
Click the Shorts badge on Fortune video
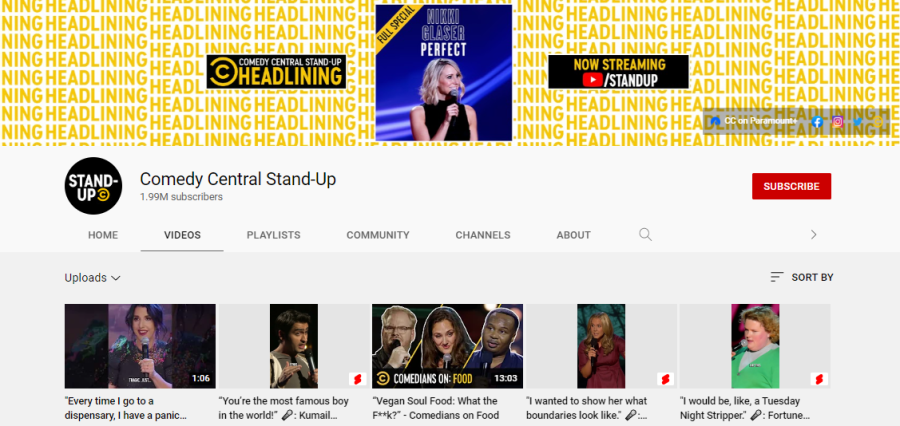click(x=818, y=379)
